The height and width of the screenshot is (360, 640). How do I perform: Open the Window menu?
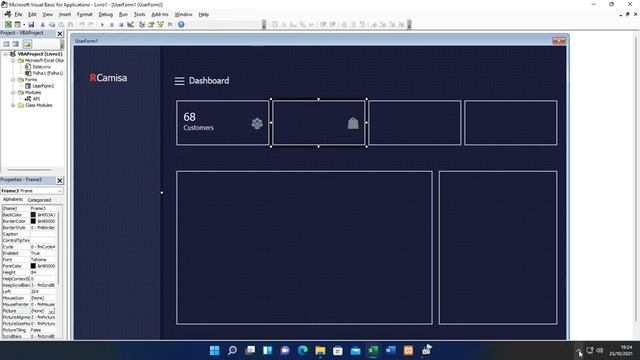tap(183, 14)
